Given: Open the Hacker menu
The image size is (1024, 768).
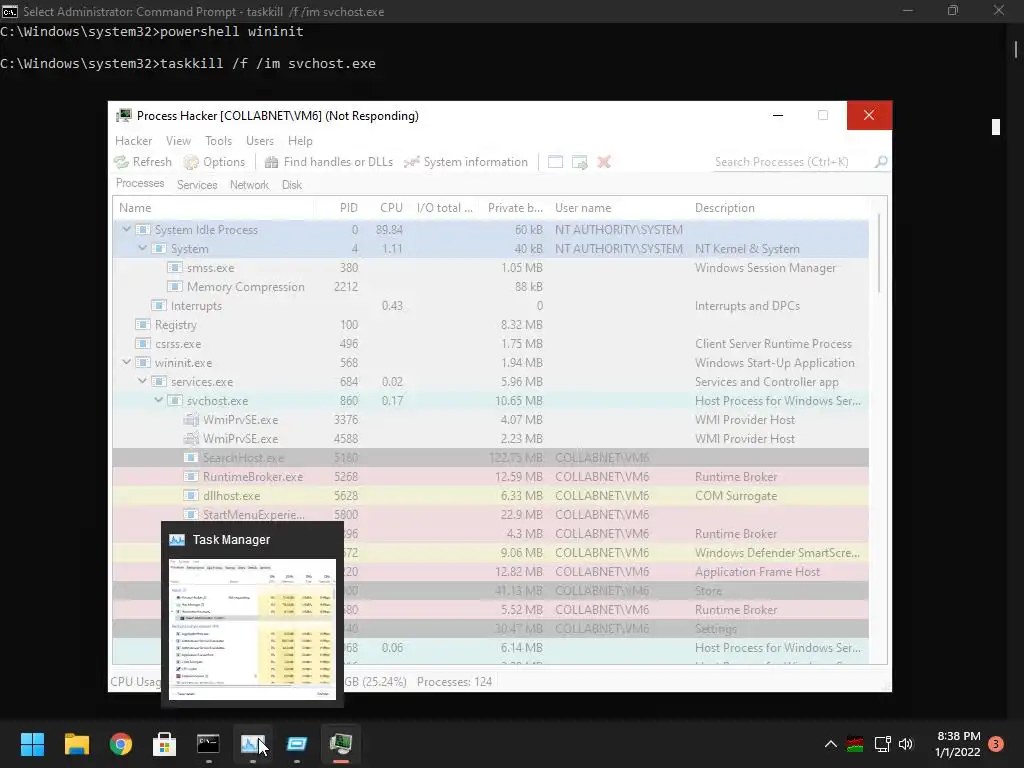Looking at the screenshot, I should click(133, 141).
